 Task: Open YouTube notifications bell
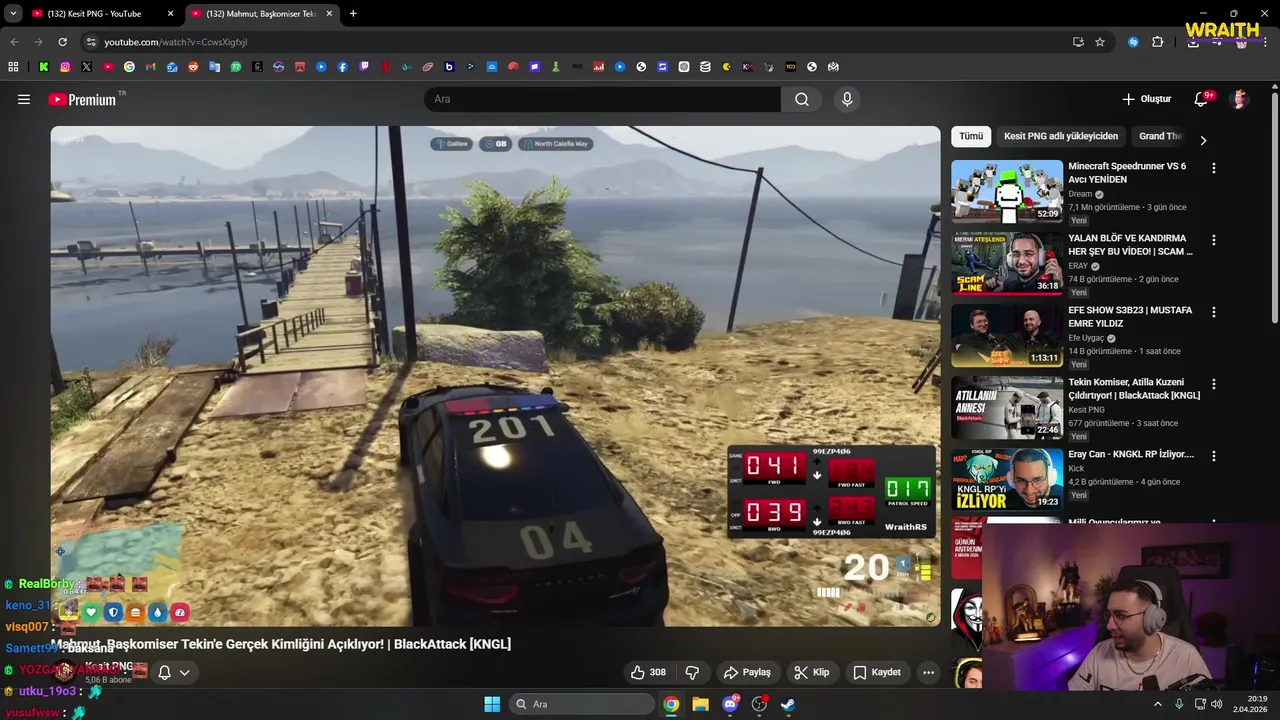(1203, 99)
